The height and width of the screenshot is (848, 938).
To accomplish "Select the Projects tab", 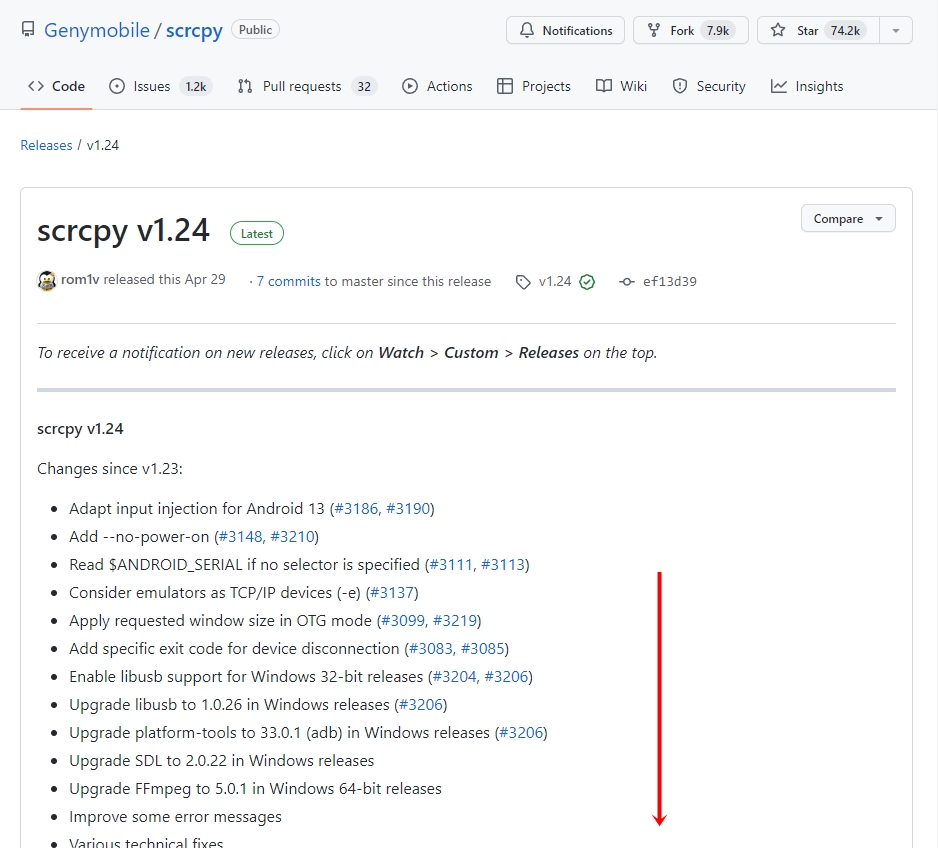I will click(533, 86).
